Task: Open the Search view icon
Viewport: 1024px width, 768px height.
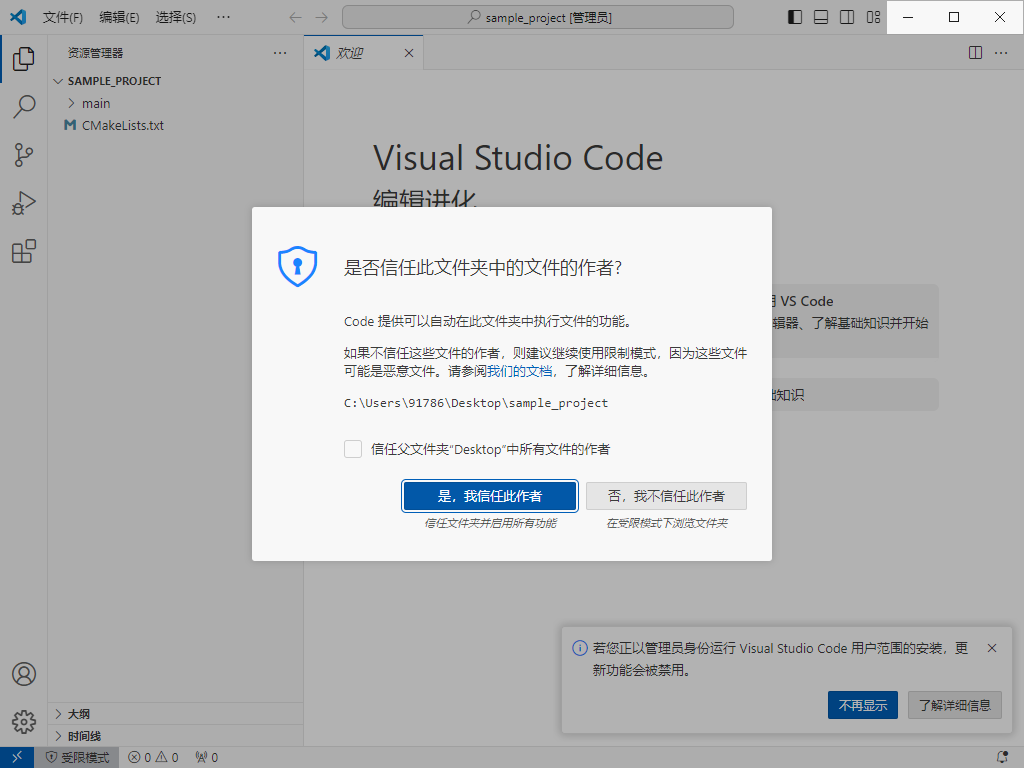Action: coord(24,106)
